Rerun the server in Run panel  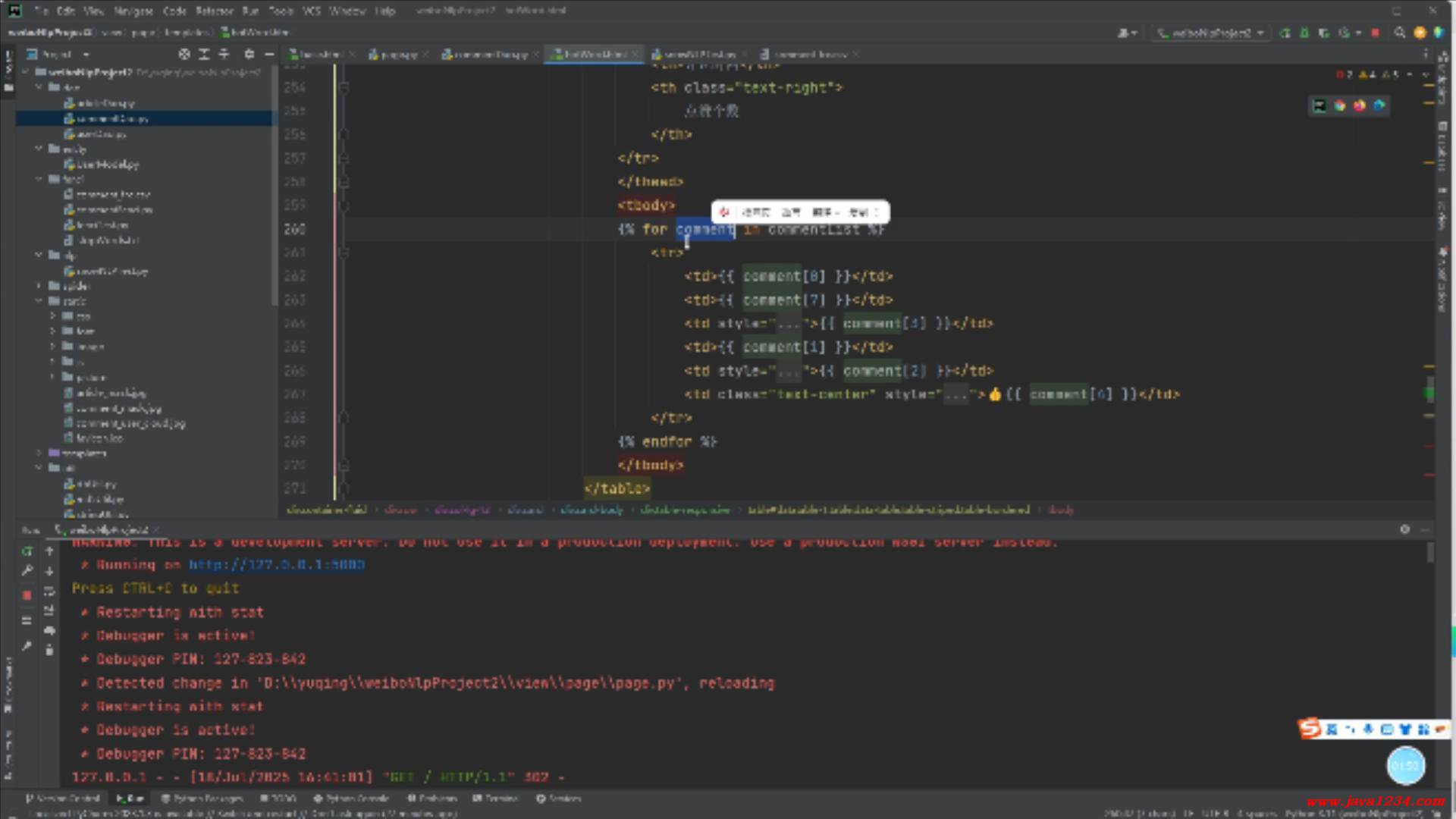pyautogui.click(x=27, y=551)
